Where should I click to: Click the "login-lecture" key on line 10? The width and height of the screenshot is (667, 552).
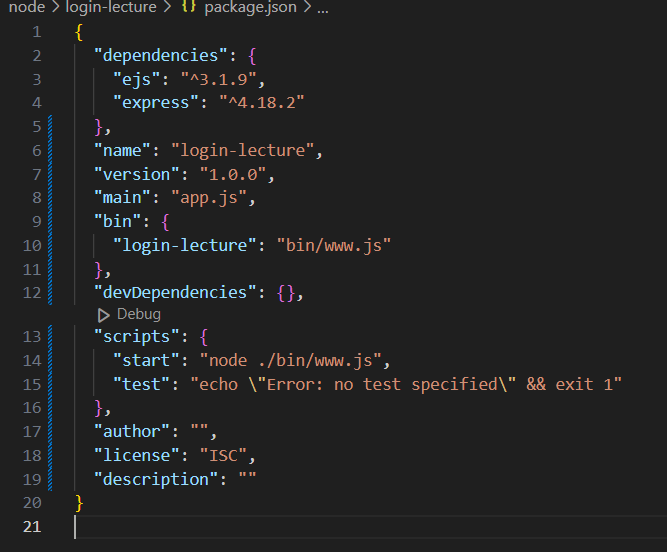[x=185, y=245]
